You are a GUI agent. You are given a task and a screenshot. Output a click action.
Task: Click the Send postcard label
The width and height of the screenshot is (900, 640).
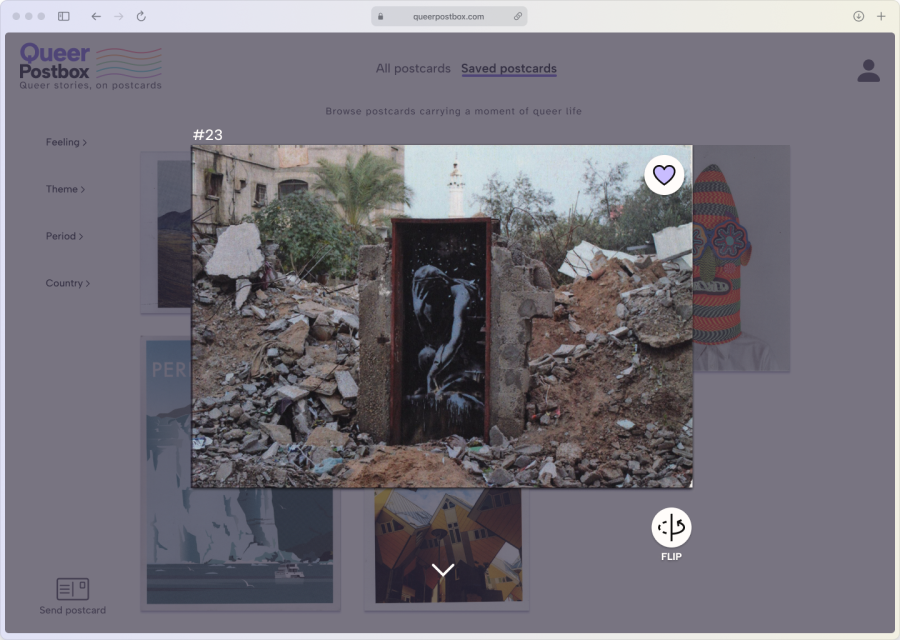click(x=72, y=610)
